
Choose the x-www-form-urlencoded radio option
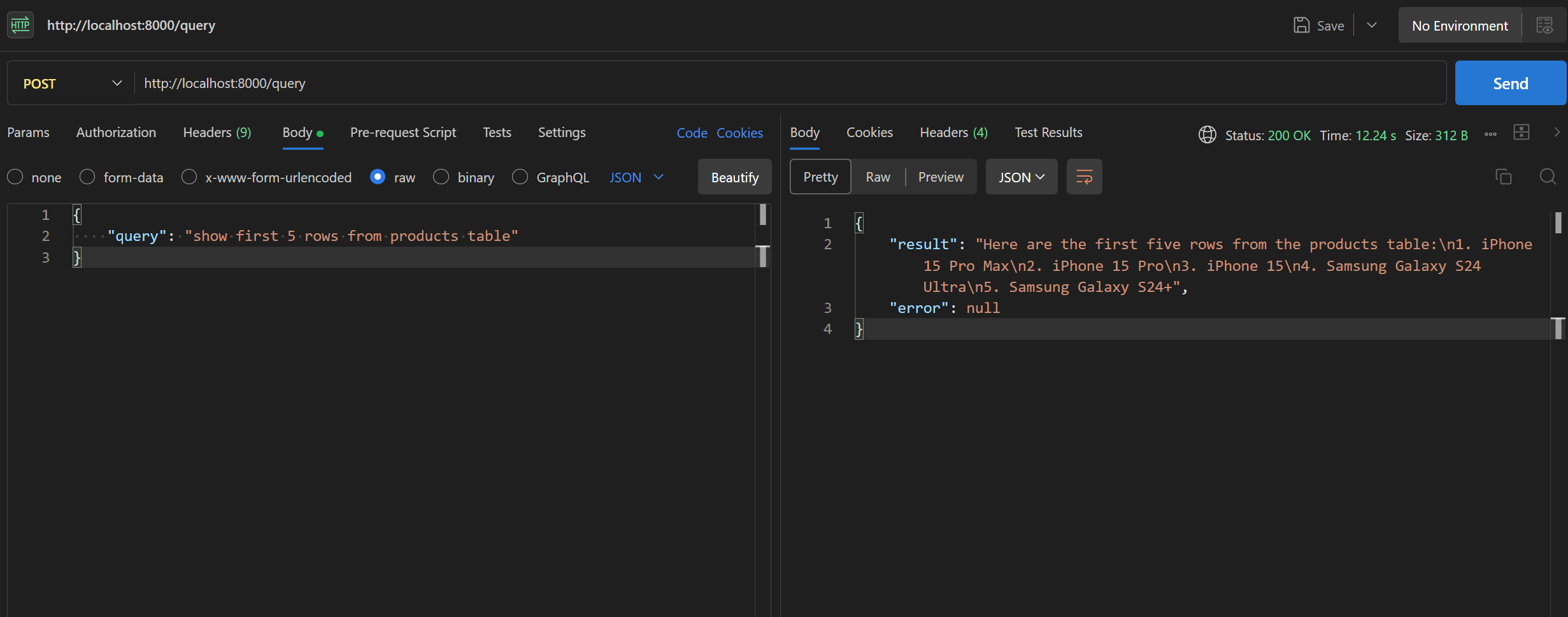189,177
